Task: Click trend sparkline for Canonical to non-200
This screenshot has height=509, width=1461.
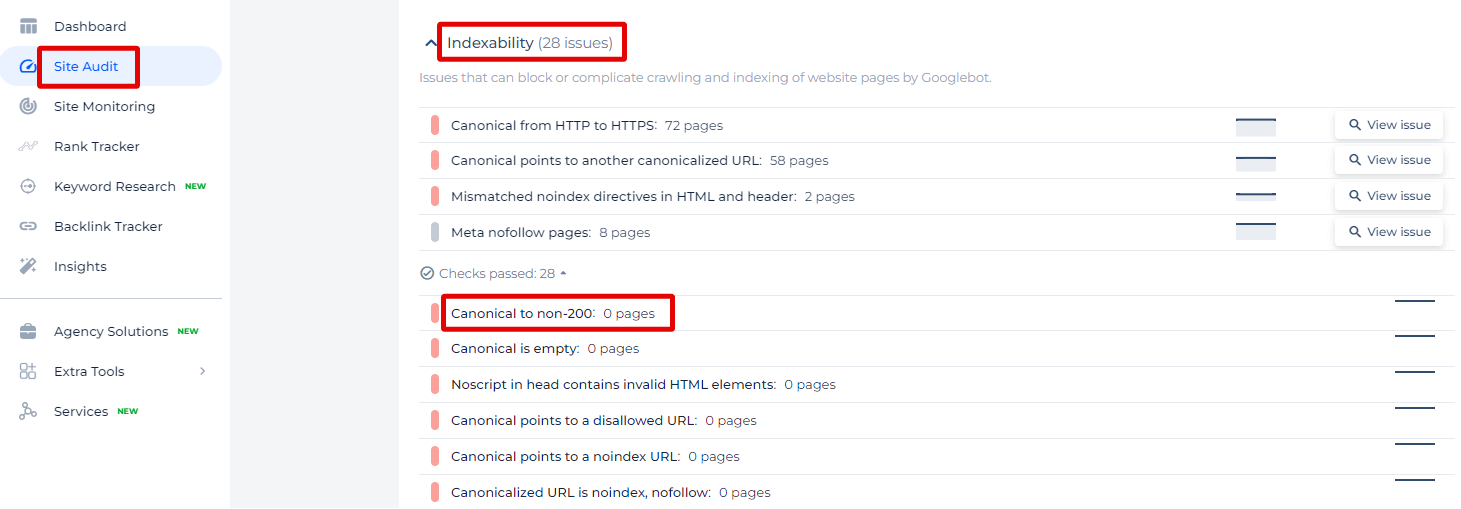Action: [x=1415, y=301]
